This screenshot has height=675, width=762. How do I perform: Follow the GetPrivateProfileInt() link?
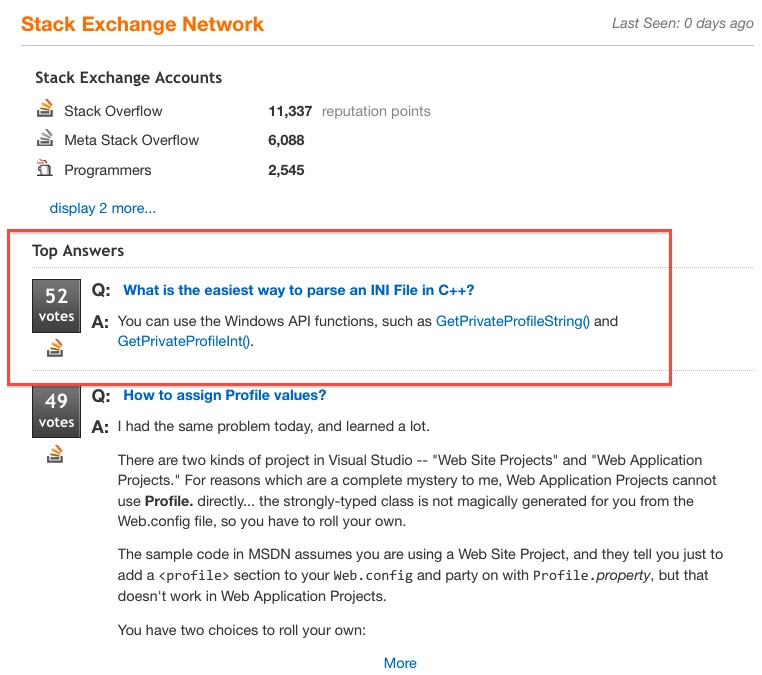coord(185,341)
